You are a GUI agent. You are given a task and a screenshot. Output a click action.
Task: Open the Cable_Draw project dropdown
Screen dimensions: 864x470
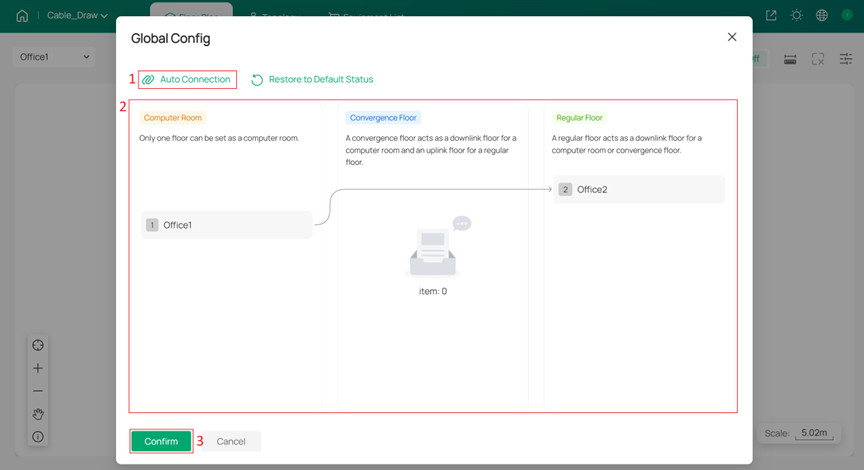(x=77, y=15)
